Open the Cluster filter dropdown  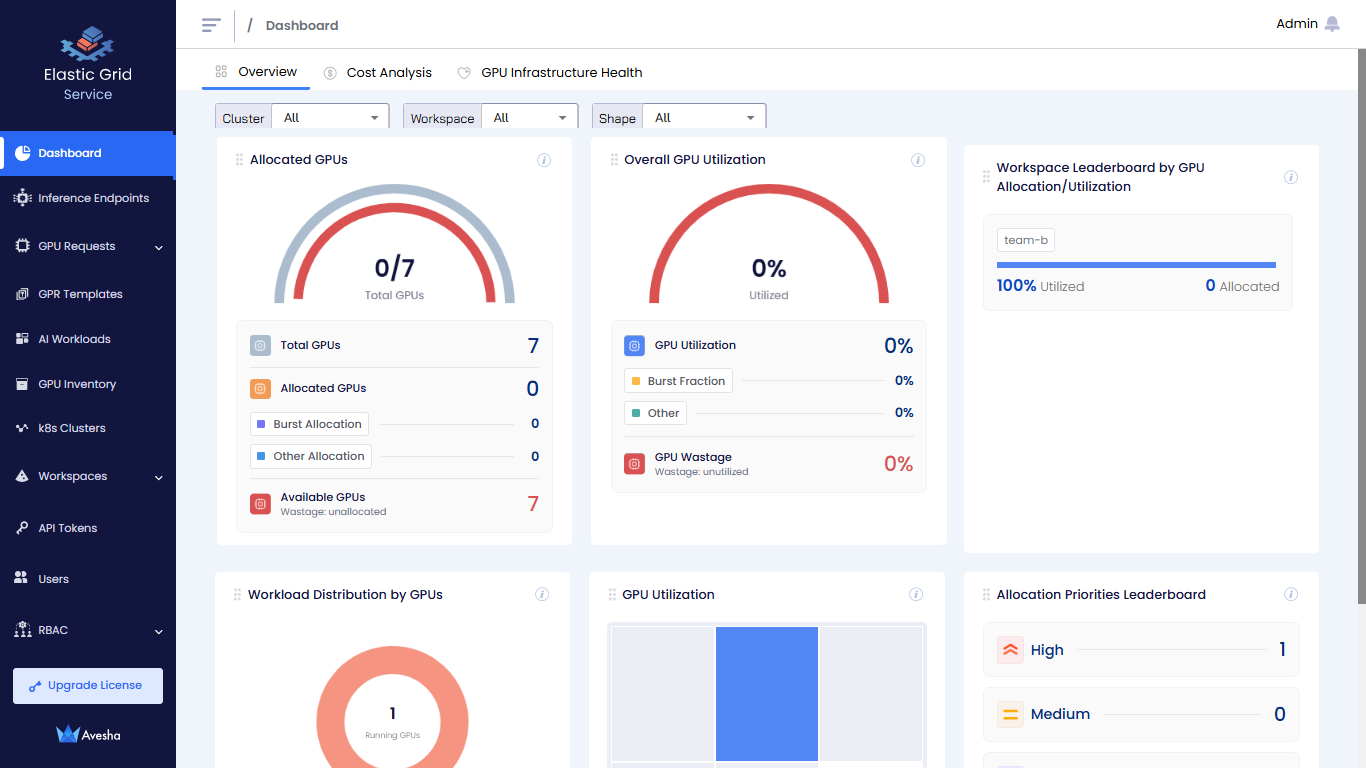click(331, 118)
